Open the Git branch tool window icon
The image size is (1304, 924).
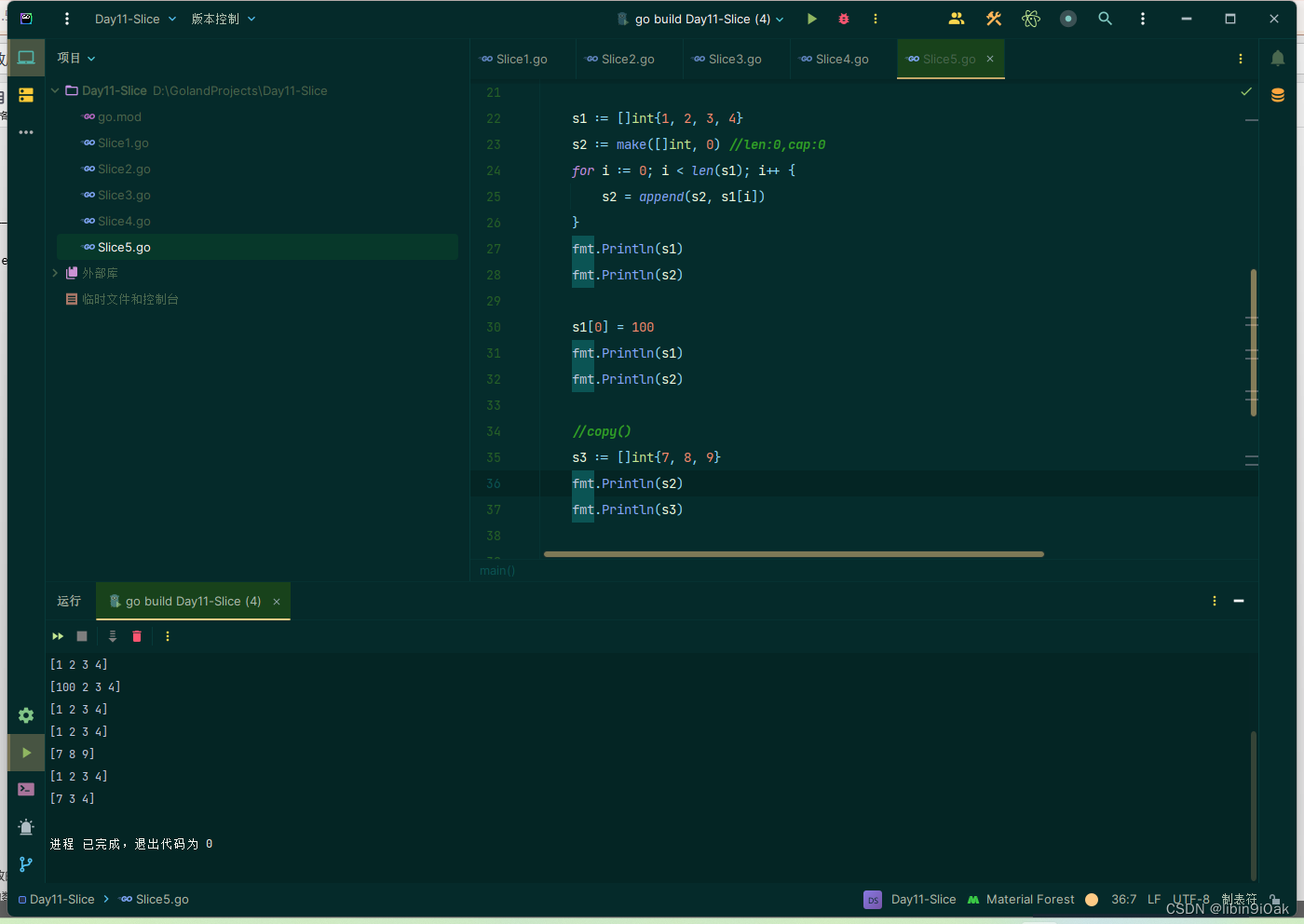[26, 863]
